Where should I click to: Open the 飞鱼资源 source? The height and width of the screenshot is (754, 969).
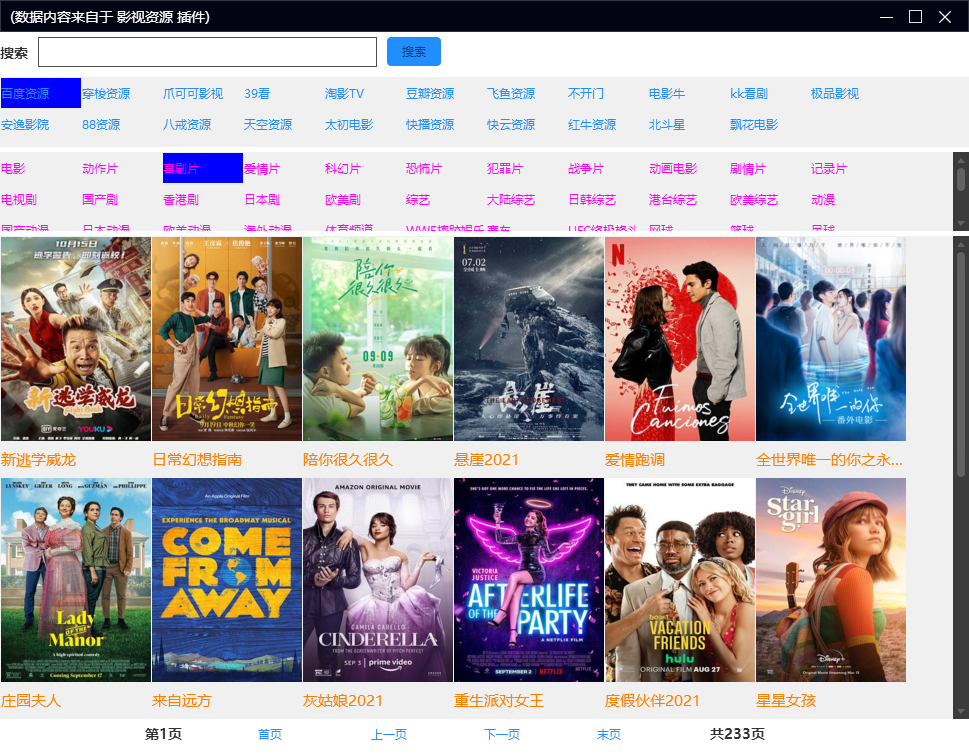tap(511, 93)
